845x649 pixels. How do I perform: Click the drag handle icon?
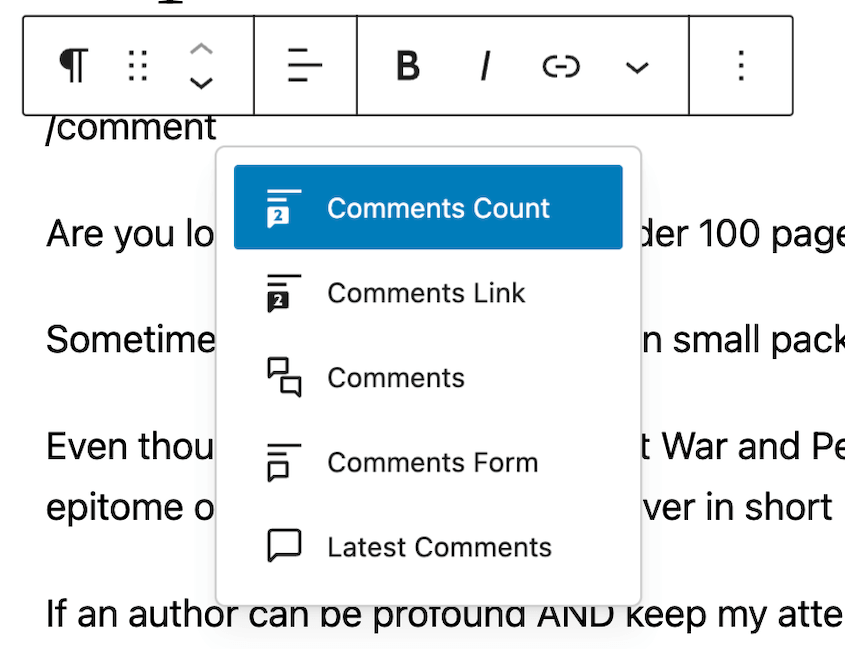coord(137,66)
